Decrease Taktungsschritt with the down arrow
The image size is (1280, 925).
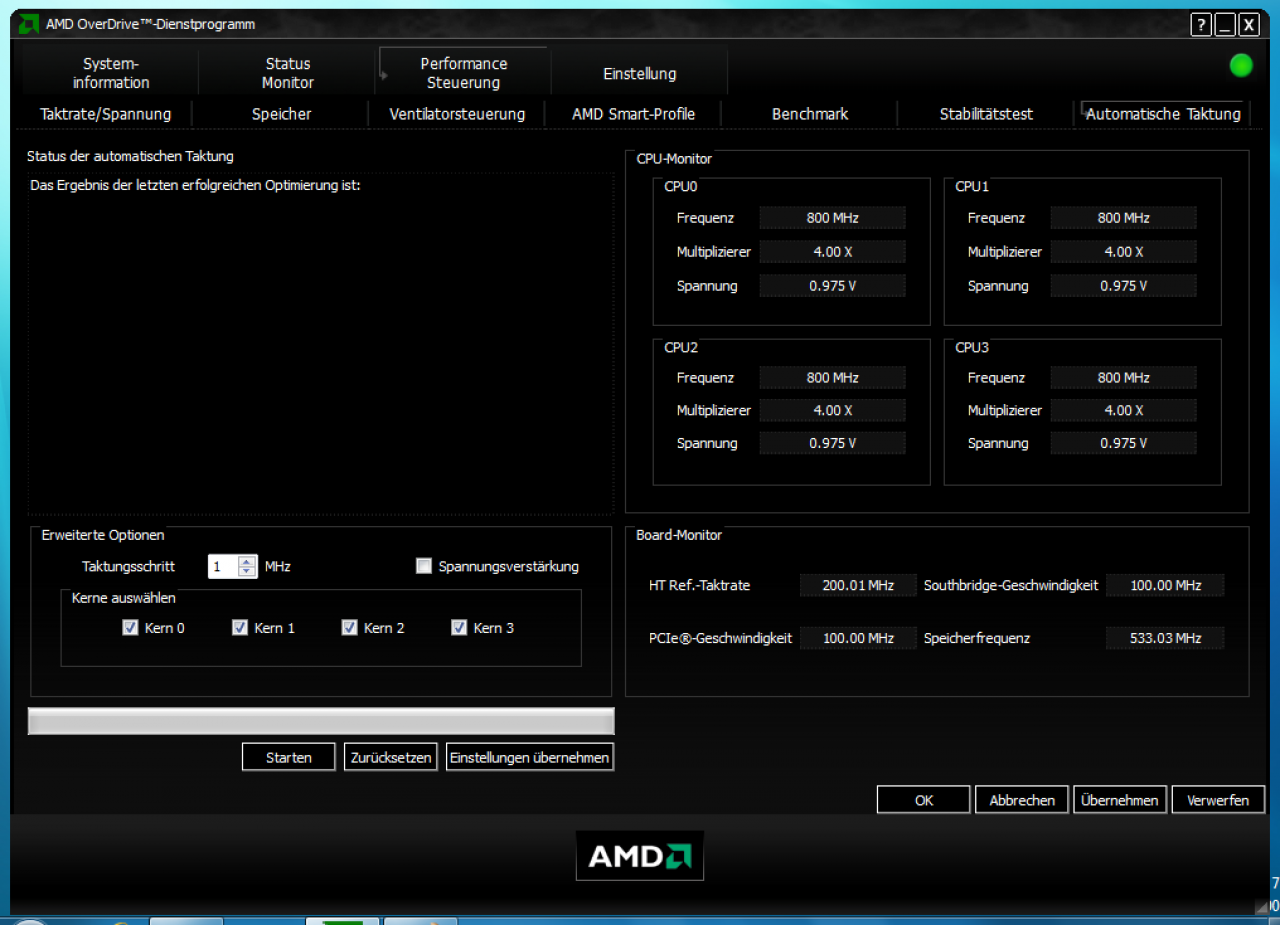pos(247,572)
